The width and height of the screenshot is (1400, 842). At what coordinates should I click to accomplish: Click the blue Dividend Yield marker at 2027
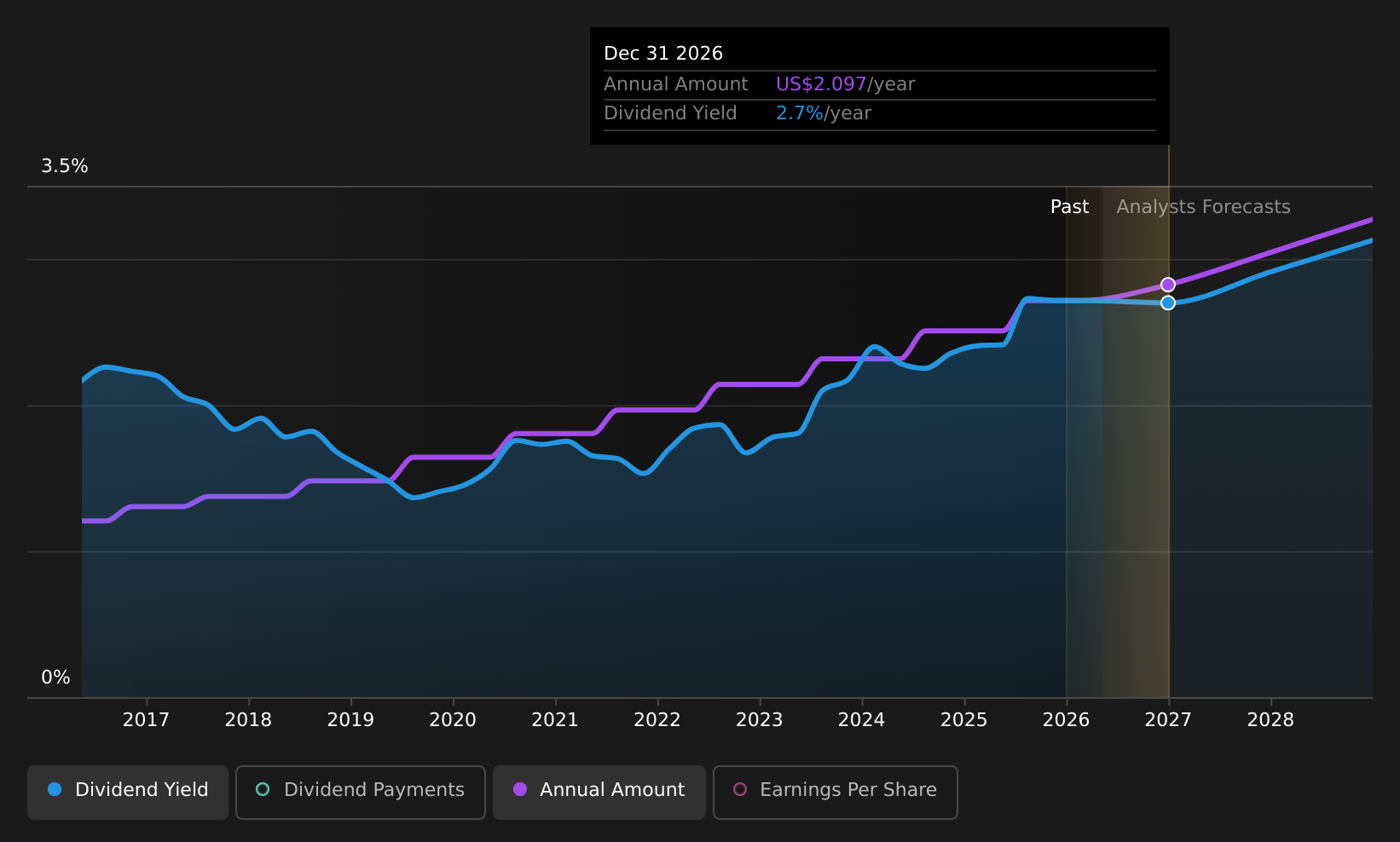tap(1168, 303)
